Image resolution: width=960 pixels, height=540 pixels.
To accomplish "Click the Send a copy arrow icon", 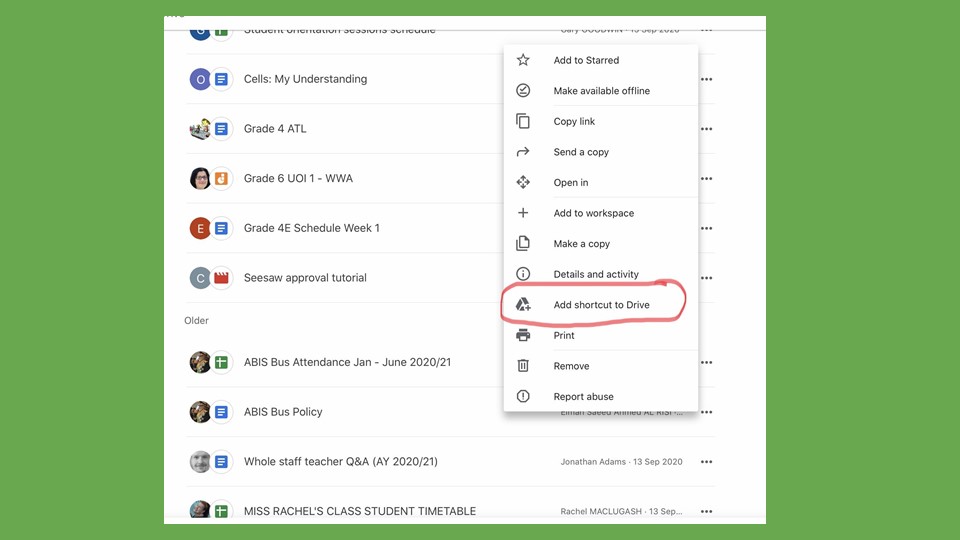I will pyautogui.click(x=522, y=152).
